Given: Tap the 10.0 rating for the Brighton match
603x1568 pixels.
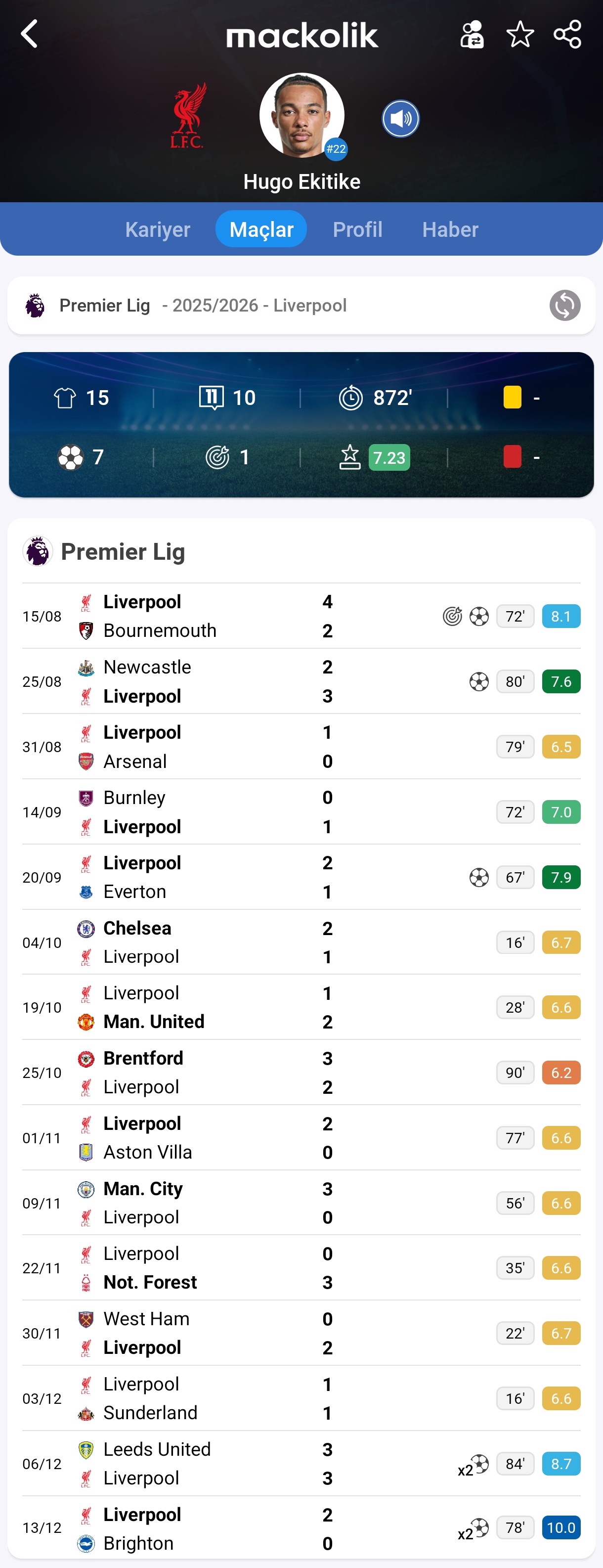Looking at the screenshot, I should pyautogui.click(x=560, y=1527).
